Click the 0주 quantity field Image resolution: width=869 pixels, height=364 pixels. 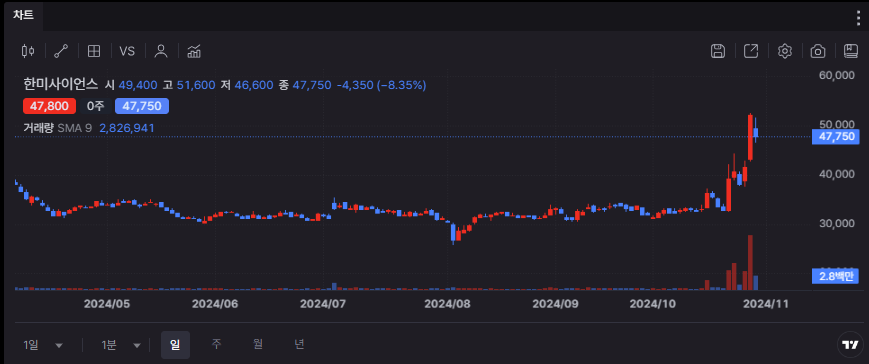pyautogui.click(x=95, y=106)
